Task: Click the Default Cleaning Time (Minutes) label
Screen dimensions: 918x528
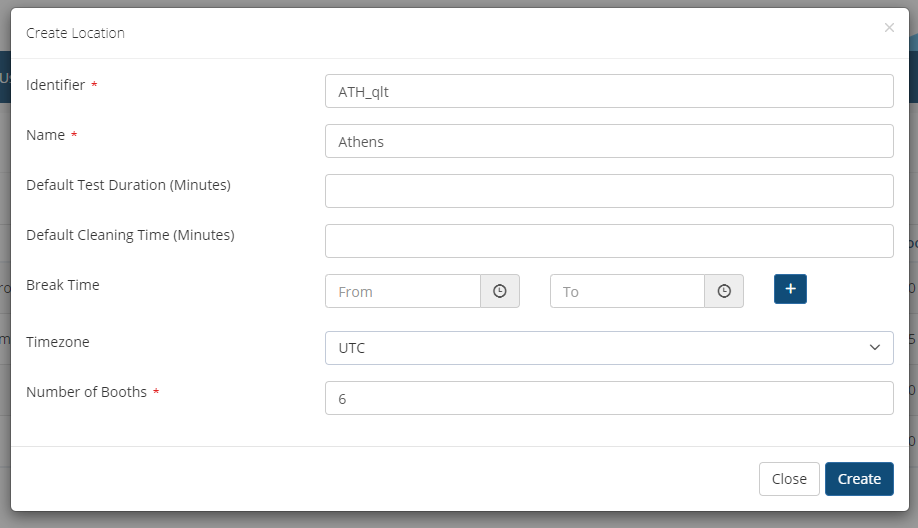Action: coord(130,235)
